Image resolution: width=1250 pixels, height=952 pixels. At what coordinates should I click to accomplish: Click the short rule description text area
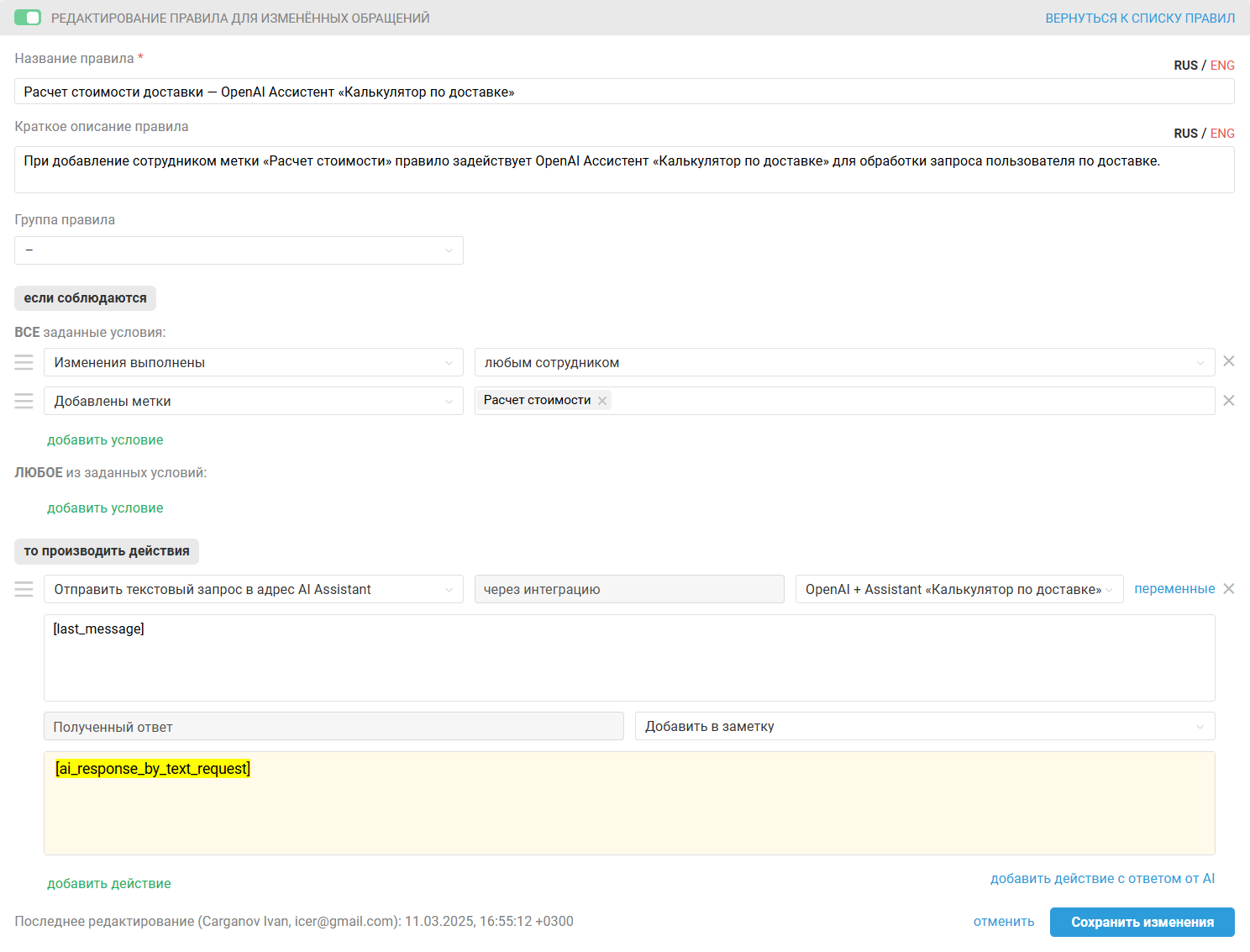pyautogui.click(x=624, y=170)
